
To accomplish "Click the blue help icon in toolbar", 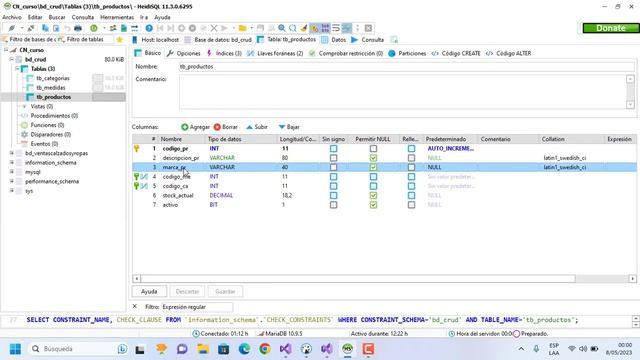I will pos(149,28).
